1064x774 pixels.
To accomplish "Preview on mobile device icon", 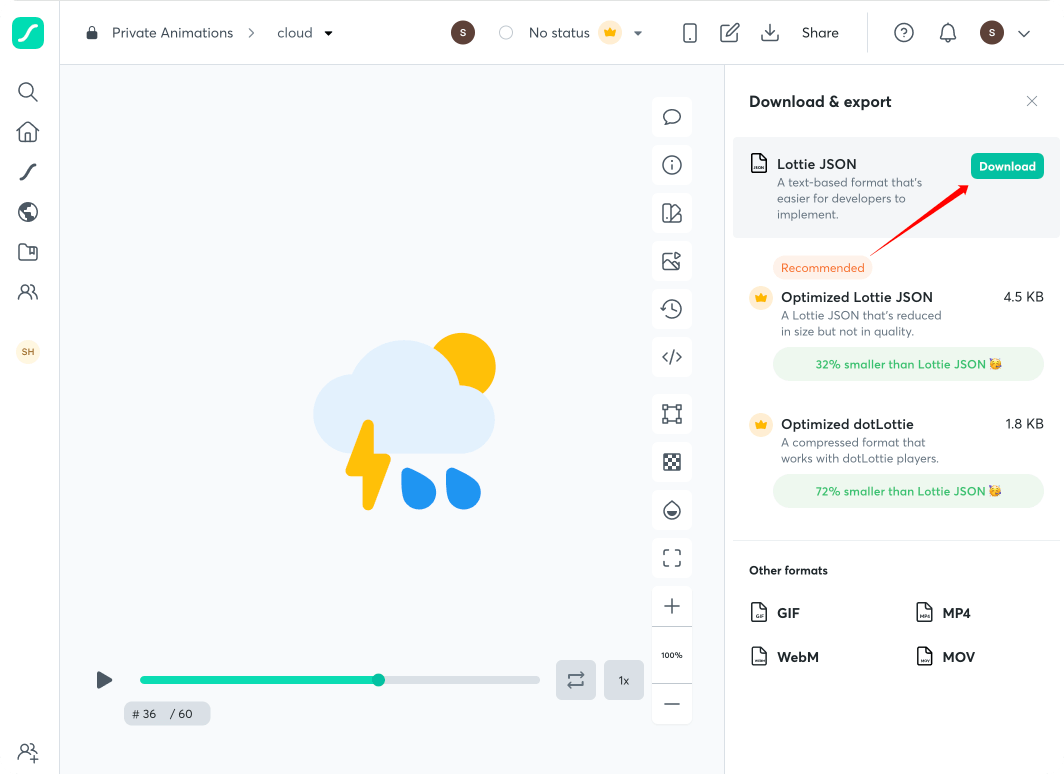I will 690,33.
